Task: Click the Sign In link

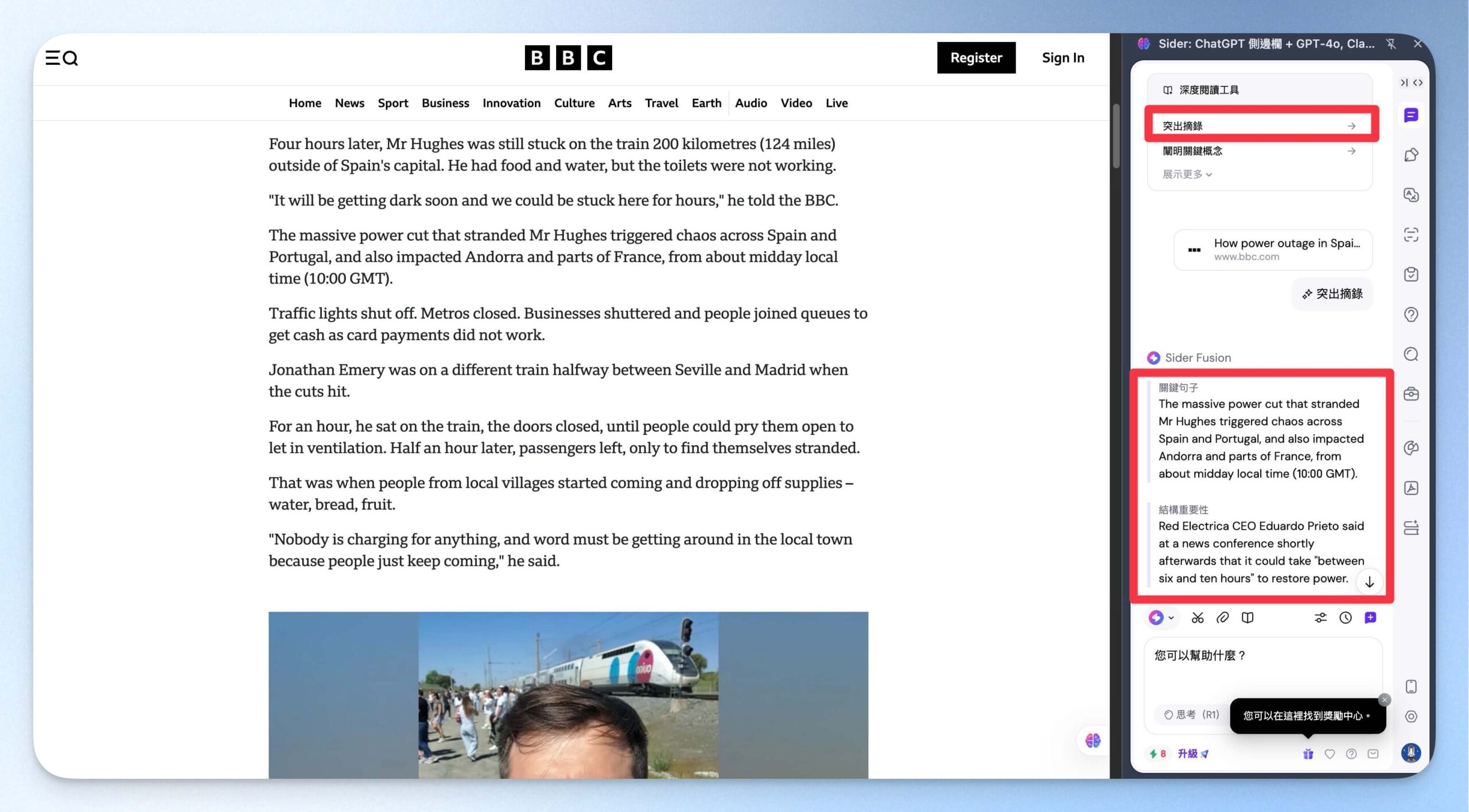Action: (x=1063, y=58)
